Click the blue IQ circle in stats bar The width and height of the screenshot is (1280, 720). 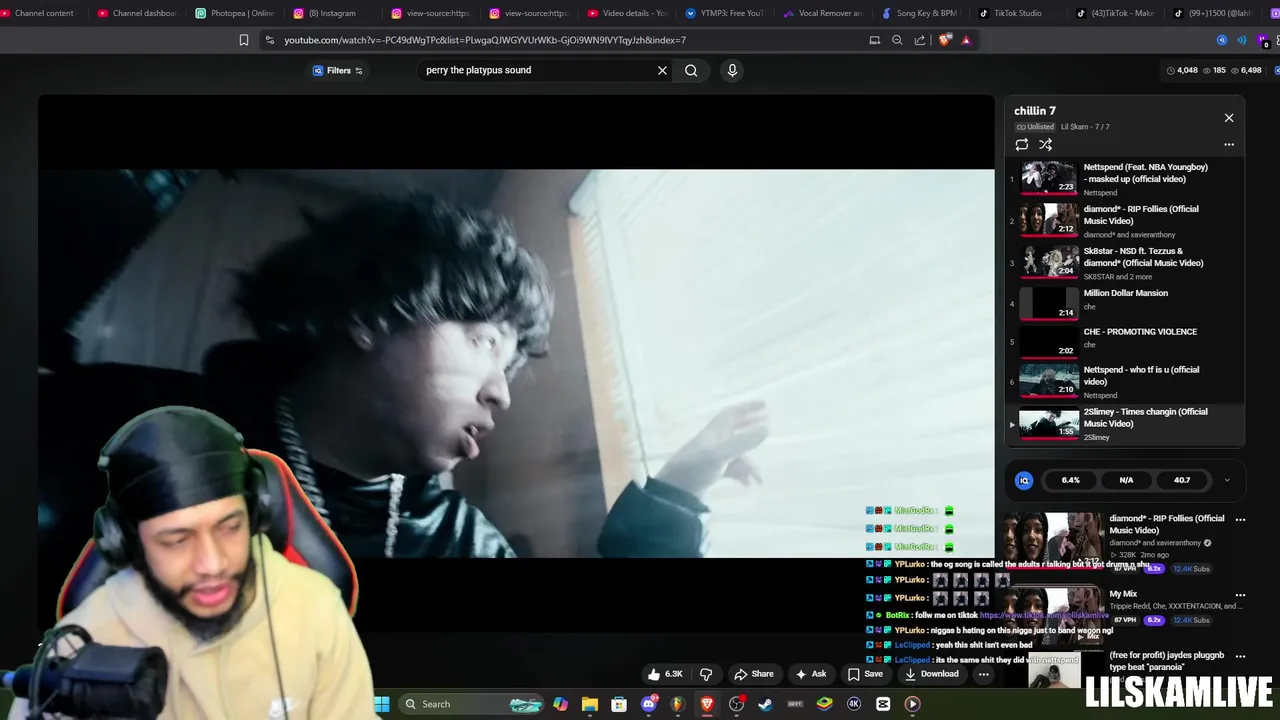(1024, 481)
